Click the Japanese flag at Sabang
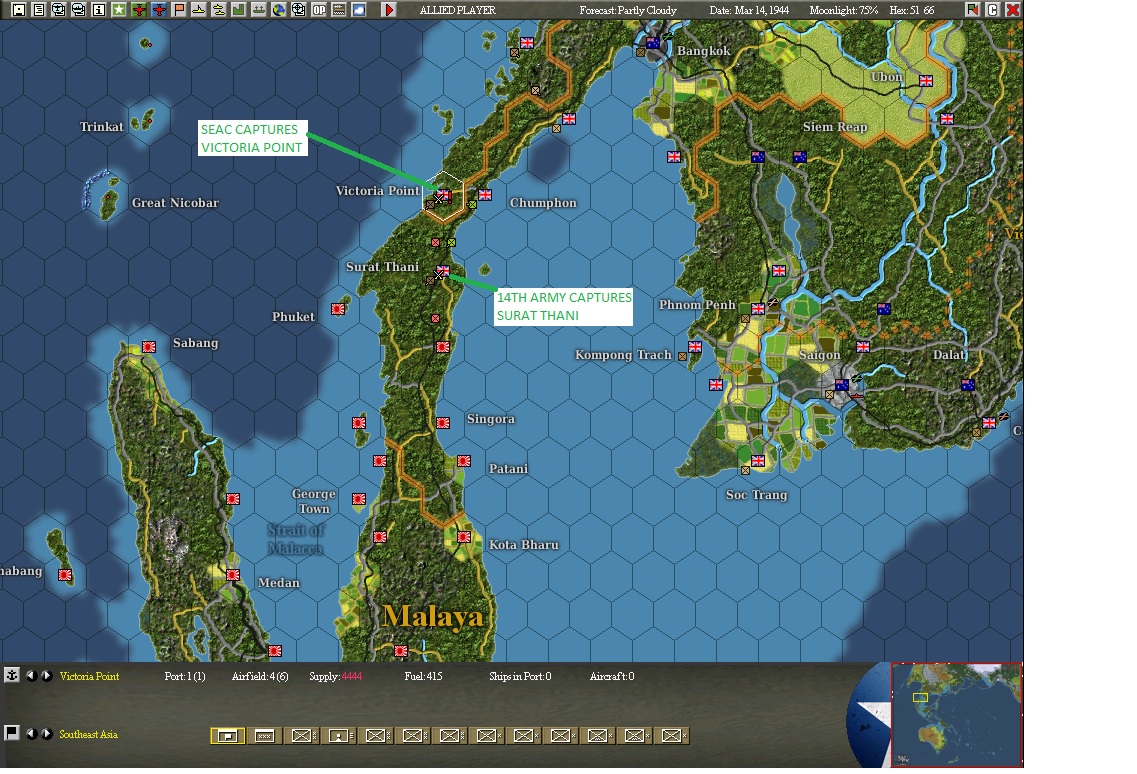 149,347
